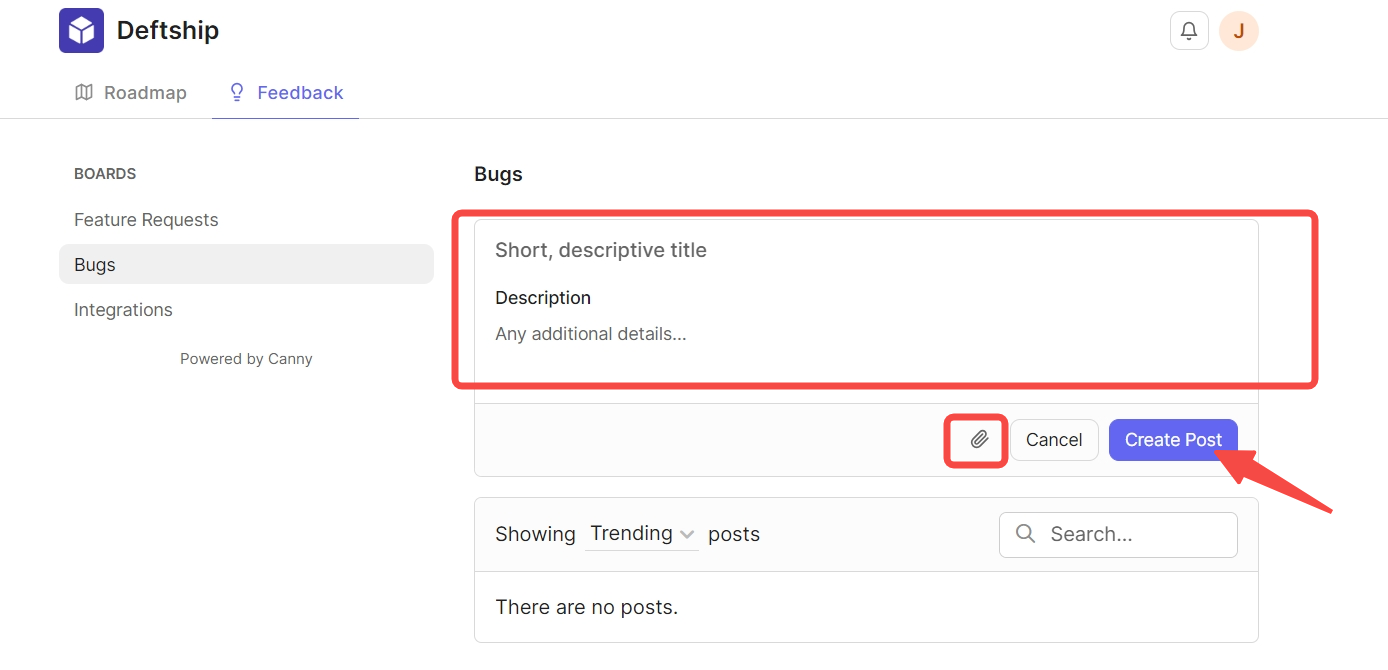This screenshot has width=1388, height=670.
Task: Click the paperclip attach file icon
Action: click(x=979, y=440)
